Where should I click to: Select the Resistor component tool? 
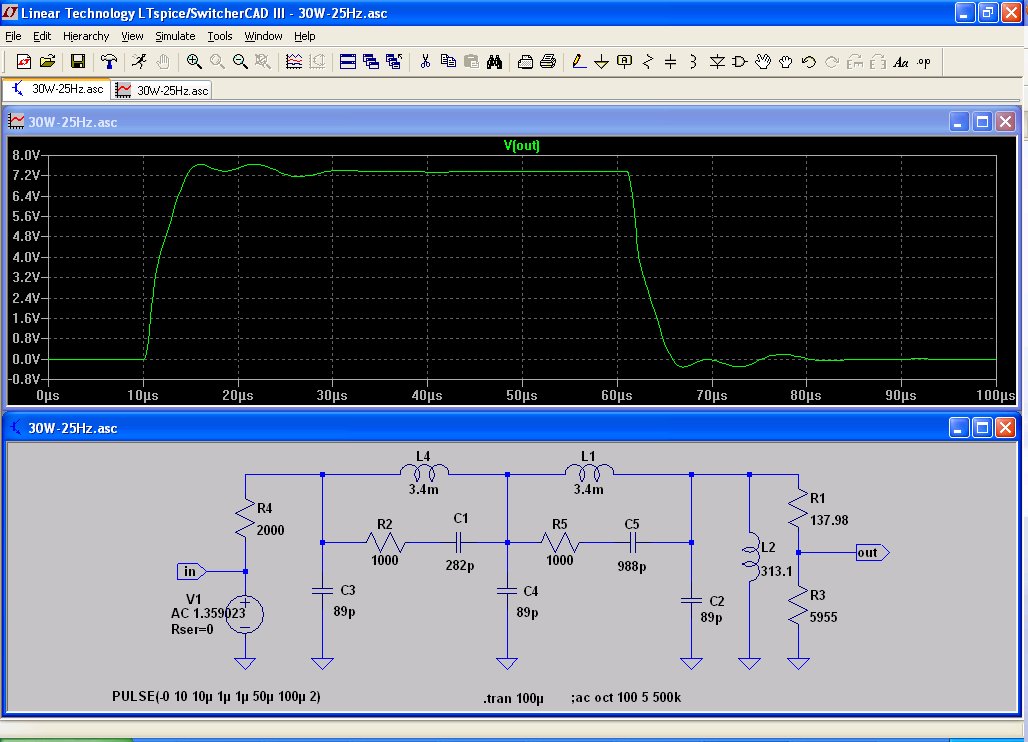[647, 61]
